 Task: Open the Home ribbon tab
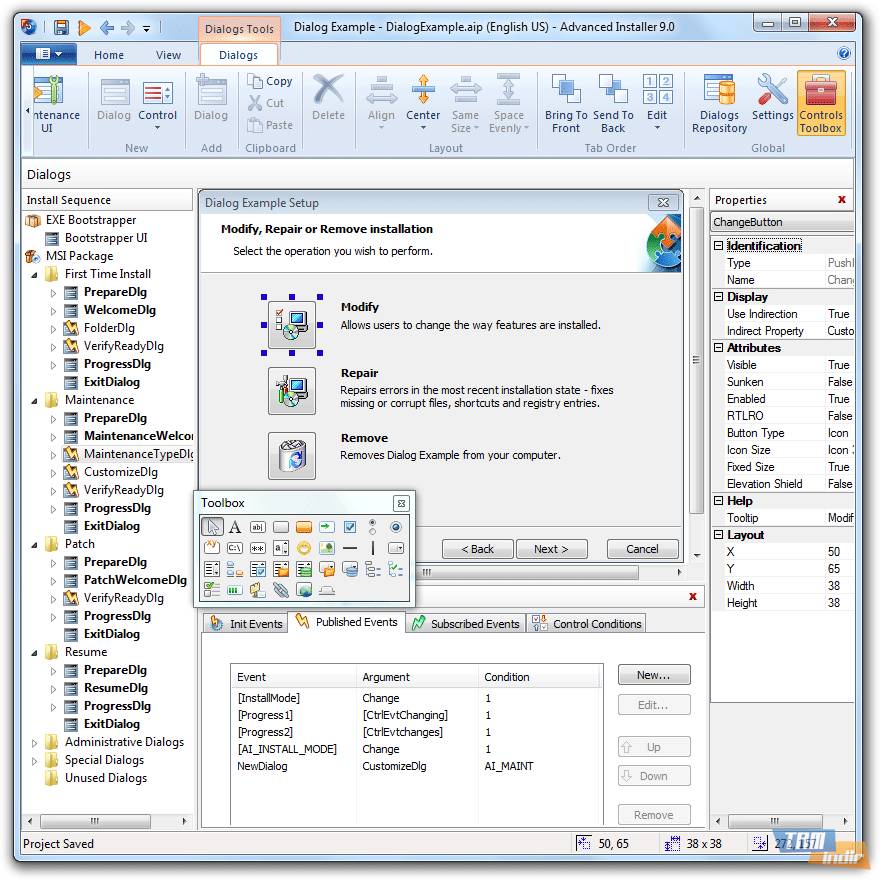(x=109, y=55)
